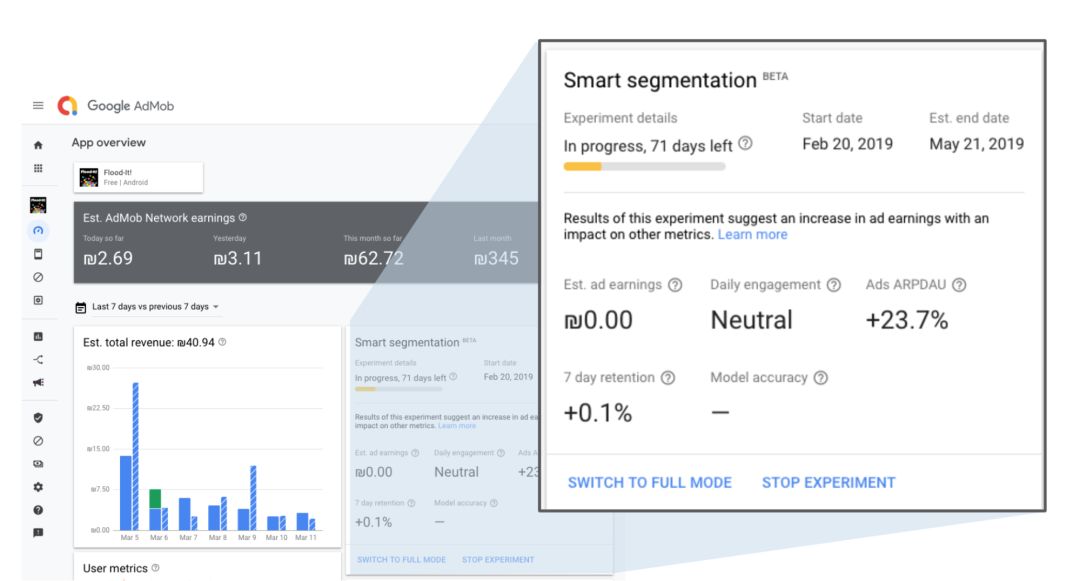Click +0.1% retention value in enlarged panel
1080x581 pixels.
pyautogui.click(x=597, y=413)
